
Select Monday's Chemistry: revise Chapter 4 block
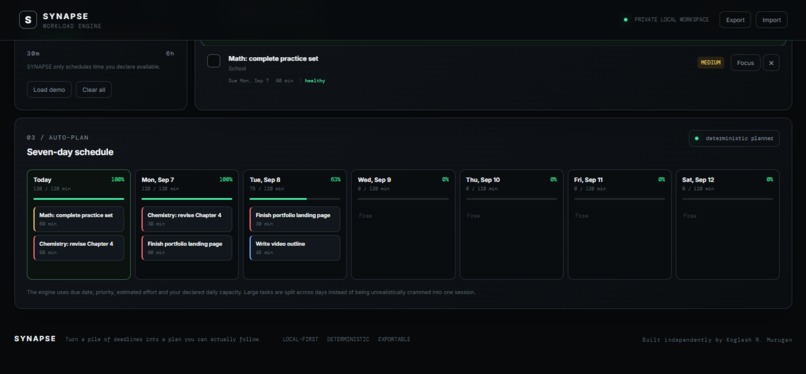coord(187,219)
